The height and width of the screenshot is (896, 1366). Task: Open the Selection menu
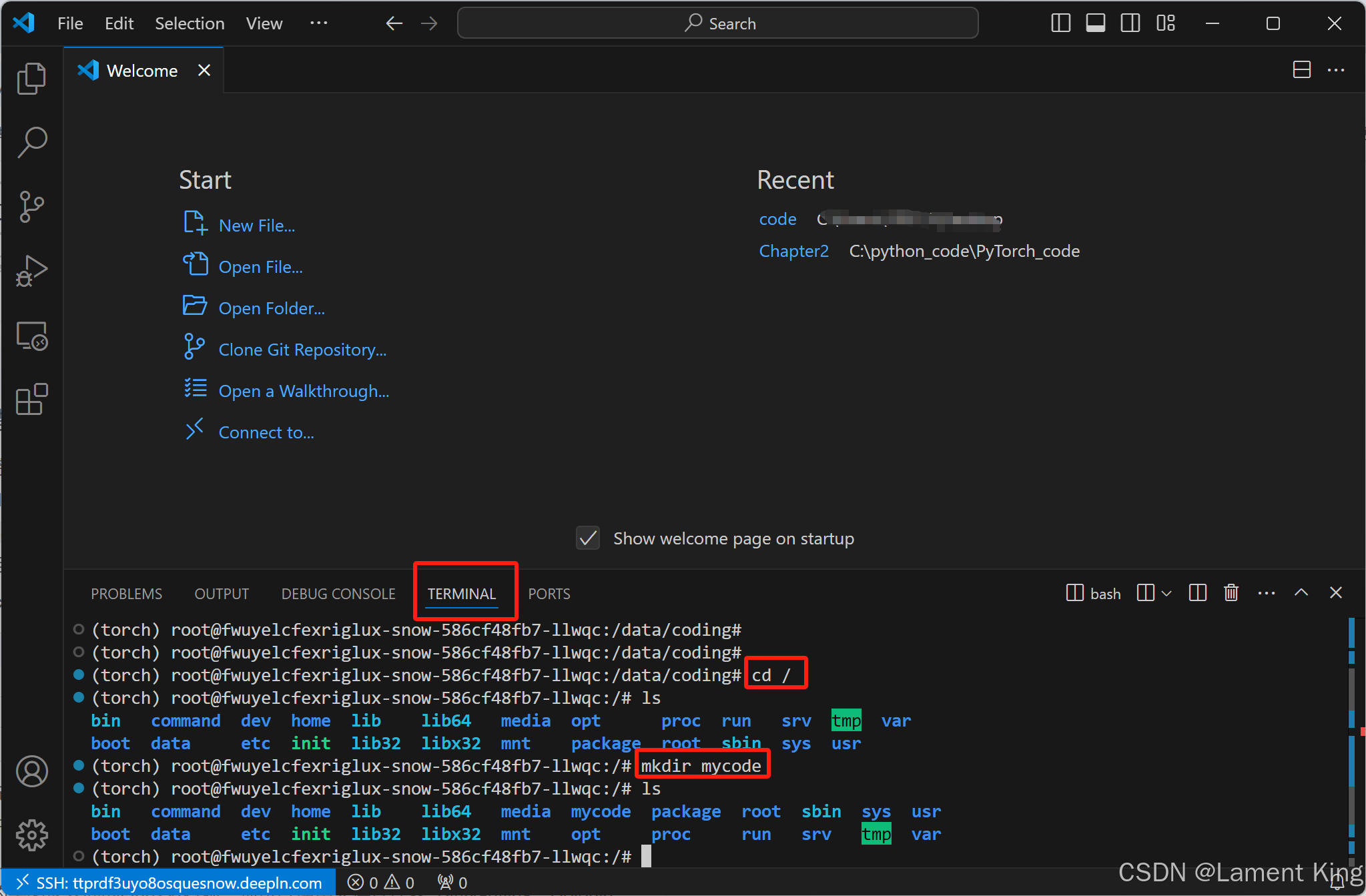point(190,23)
